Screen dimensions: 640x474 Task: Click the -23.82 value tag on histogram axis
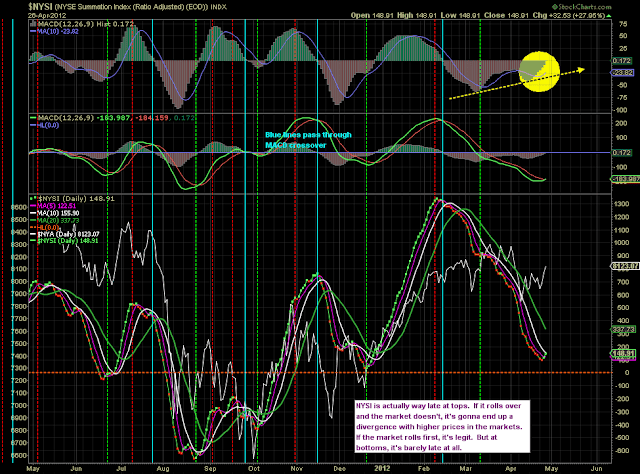coord(623,73)
